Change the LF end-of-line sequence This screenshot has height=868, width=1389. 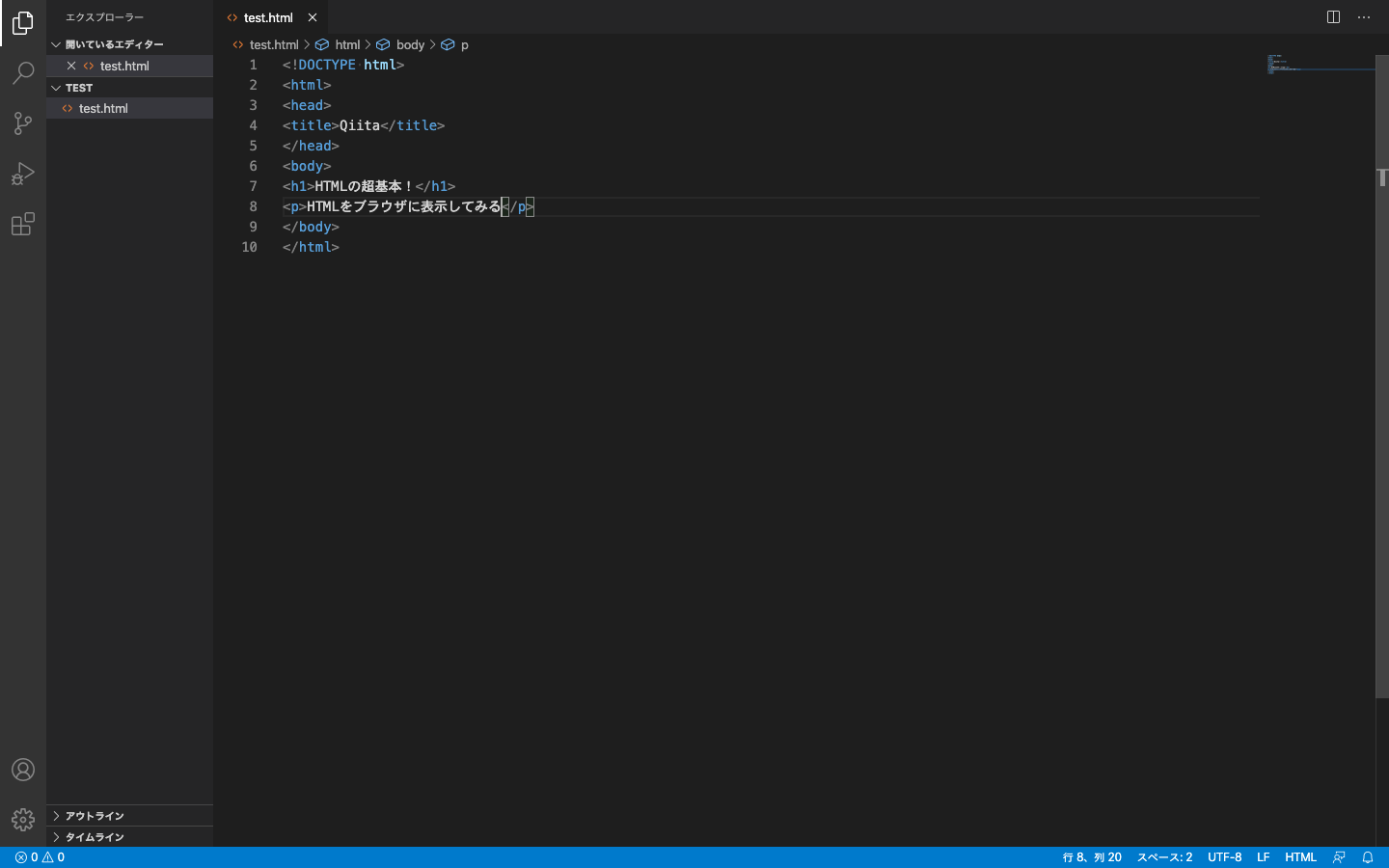[1263, 857]
